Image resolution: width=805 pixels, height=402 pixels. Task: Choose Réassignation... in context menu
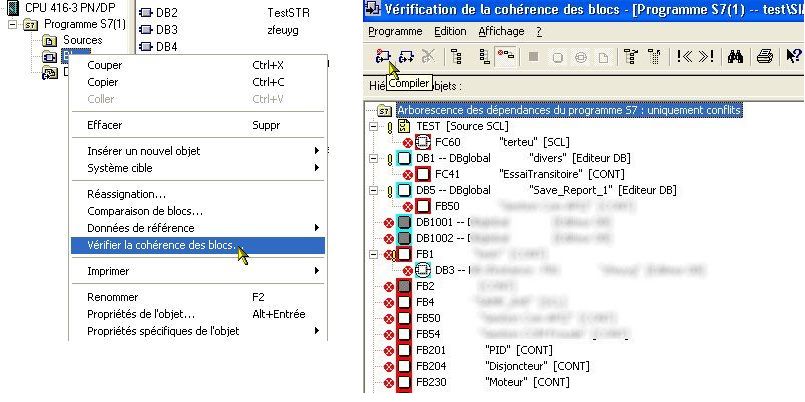pos(198,194)
